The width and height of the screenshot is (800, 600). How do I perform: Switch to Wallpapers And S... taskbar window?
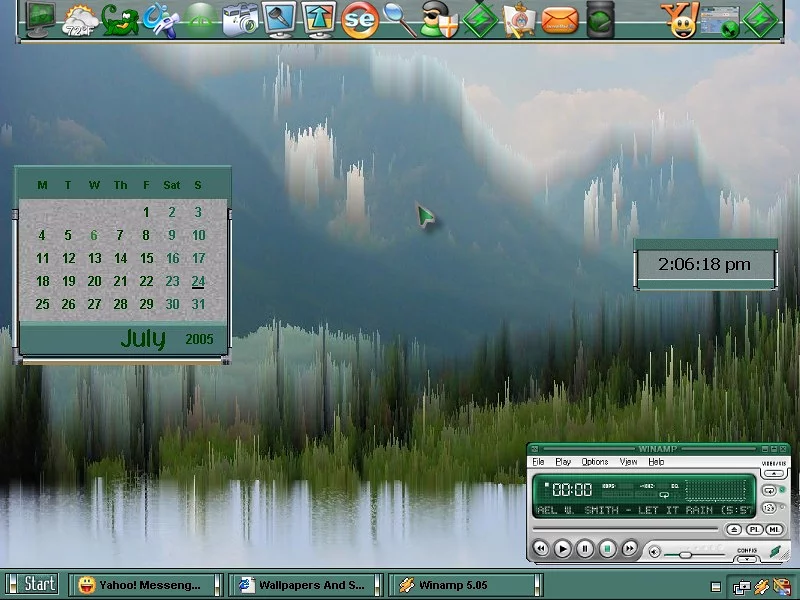307,584
